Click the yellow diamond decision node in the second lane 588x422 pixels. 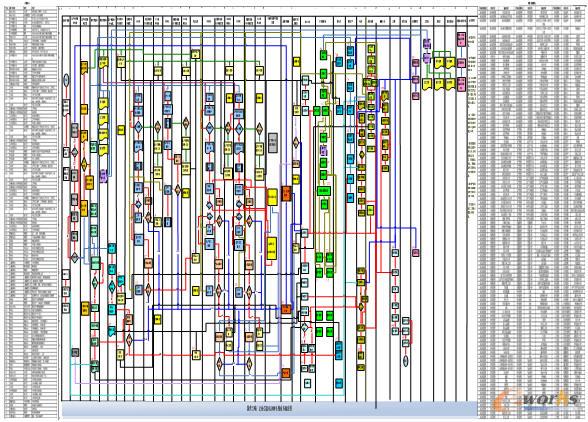click(84, 164)
